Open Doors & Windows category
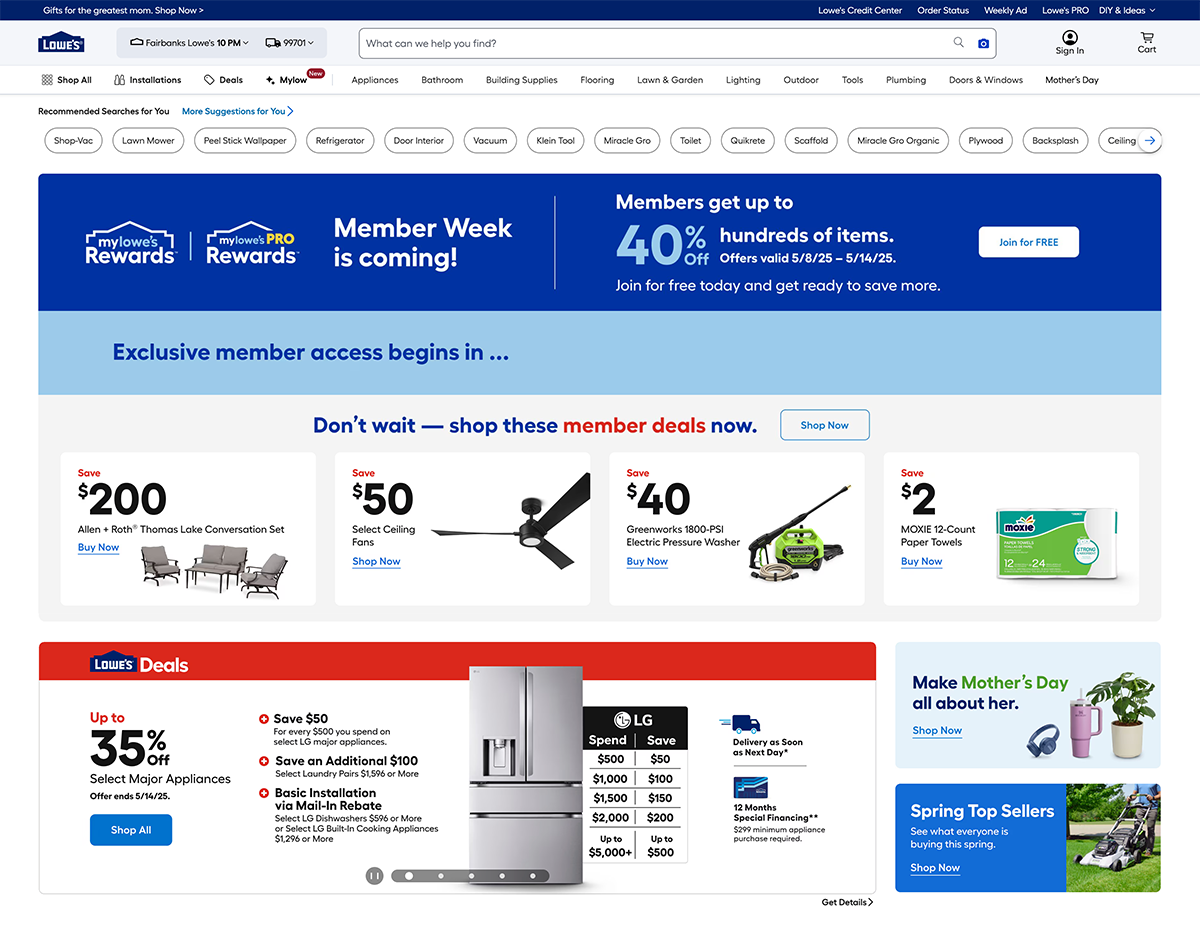The height and width of the screenshot is (927, 1200). 986,80
